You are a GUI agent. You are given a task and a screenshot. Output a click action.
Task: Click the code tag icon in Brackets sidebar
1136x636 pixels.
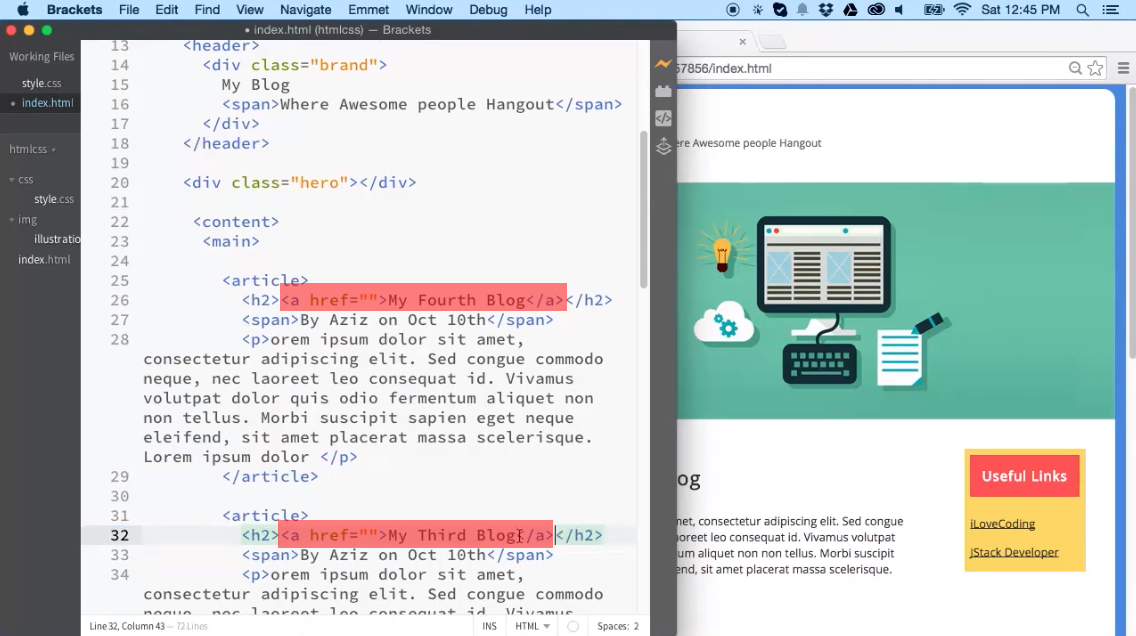tap(663, 118)
